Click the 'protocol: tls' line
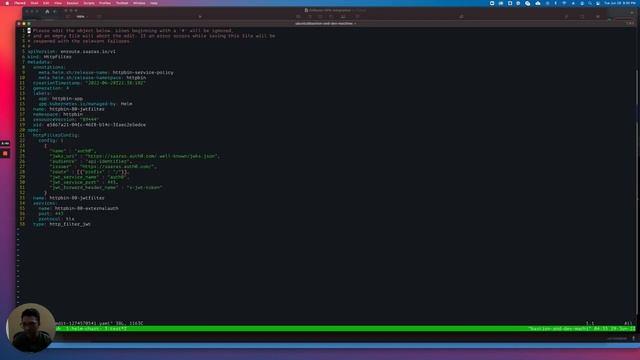 click(x=56, y=219)
